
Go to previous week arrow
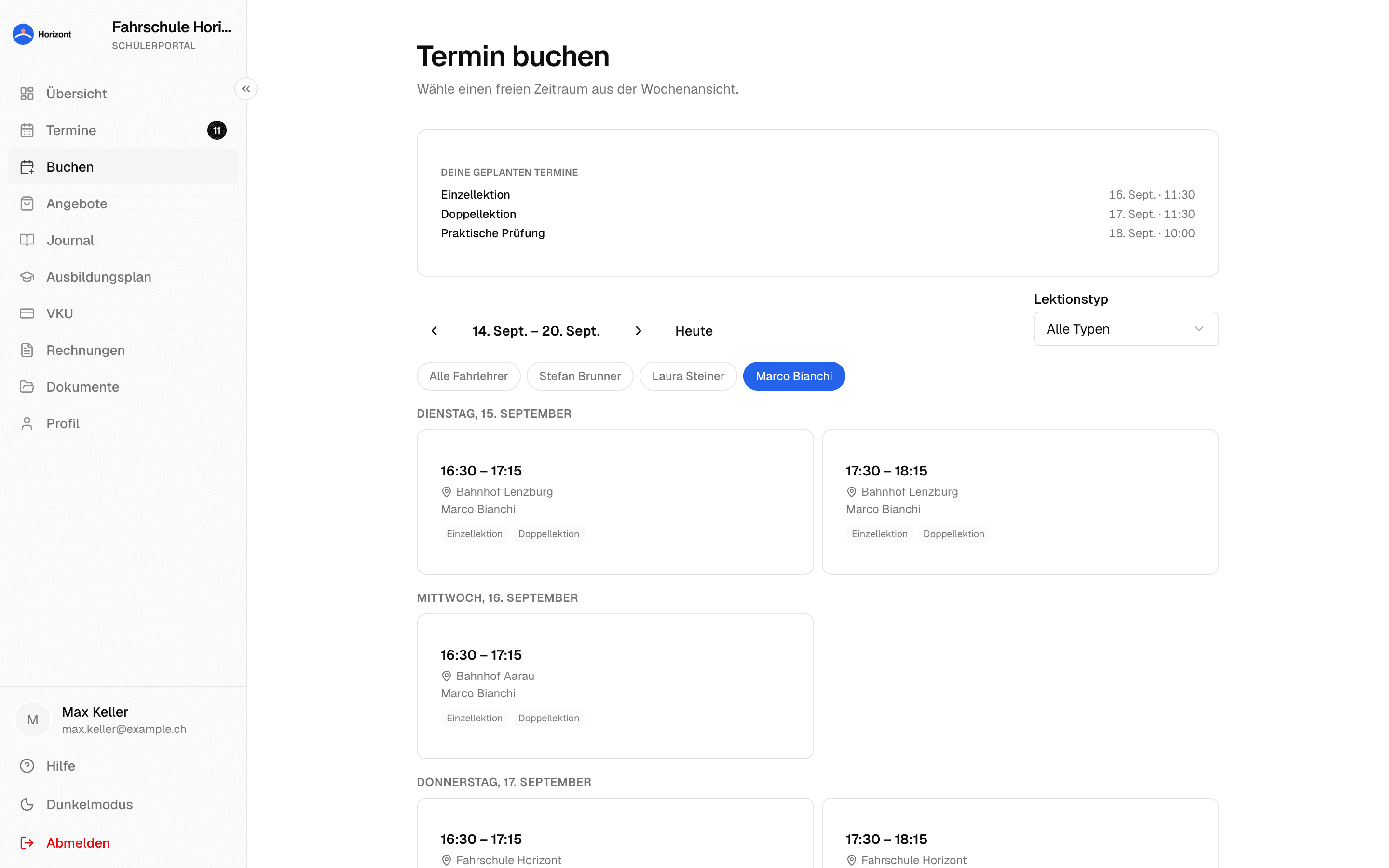coord(435,331)
